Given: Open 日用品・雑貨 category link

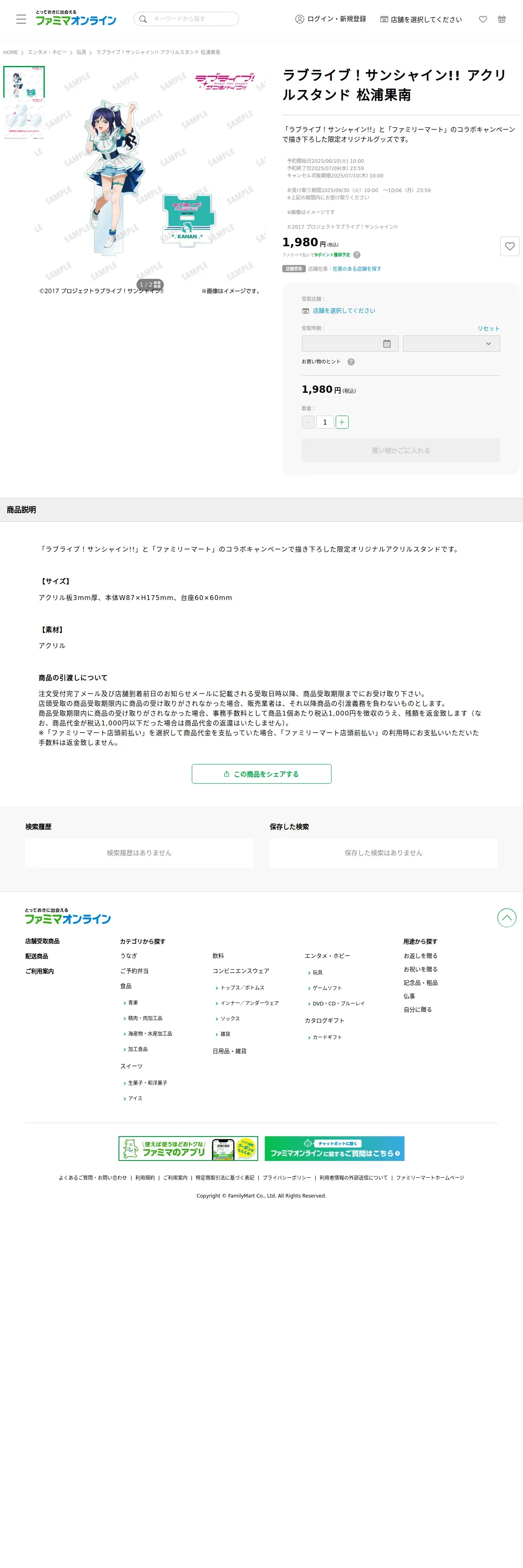Looking at the screenshot, I should (x=230, y=1051).
